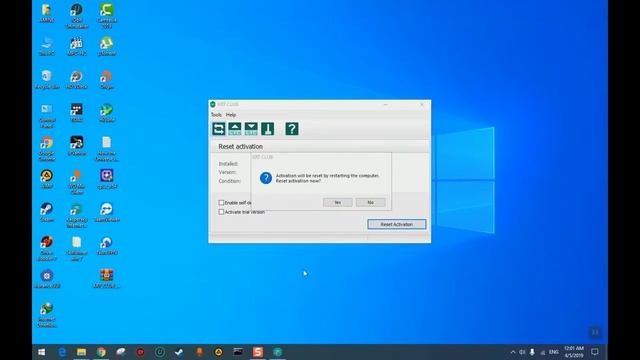
Task: Click the question mark help toolbar icon
Action: click(292, 129)
